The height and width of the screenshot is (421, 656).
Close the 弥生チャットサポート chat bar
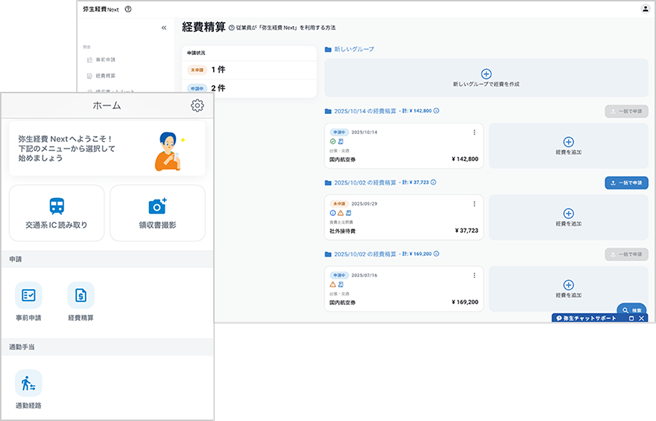click(x=642, y=318)
